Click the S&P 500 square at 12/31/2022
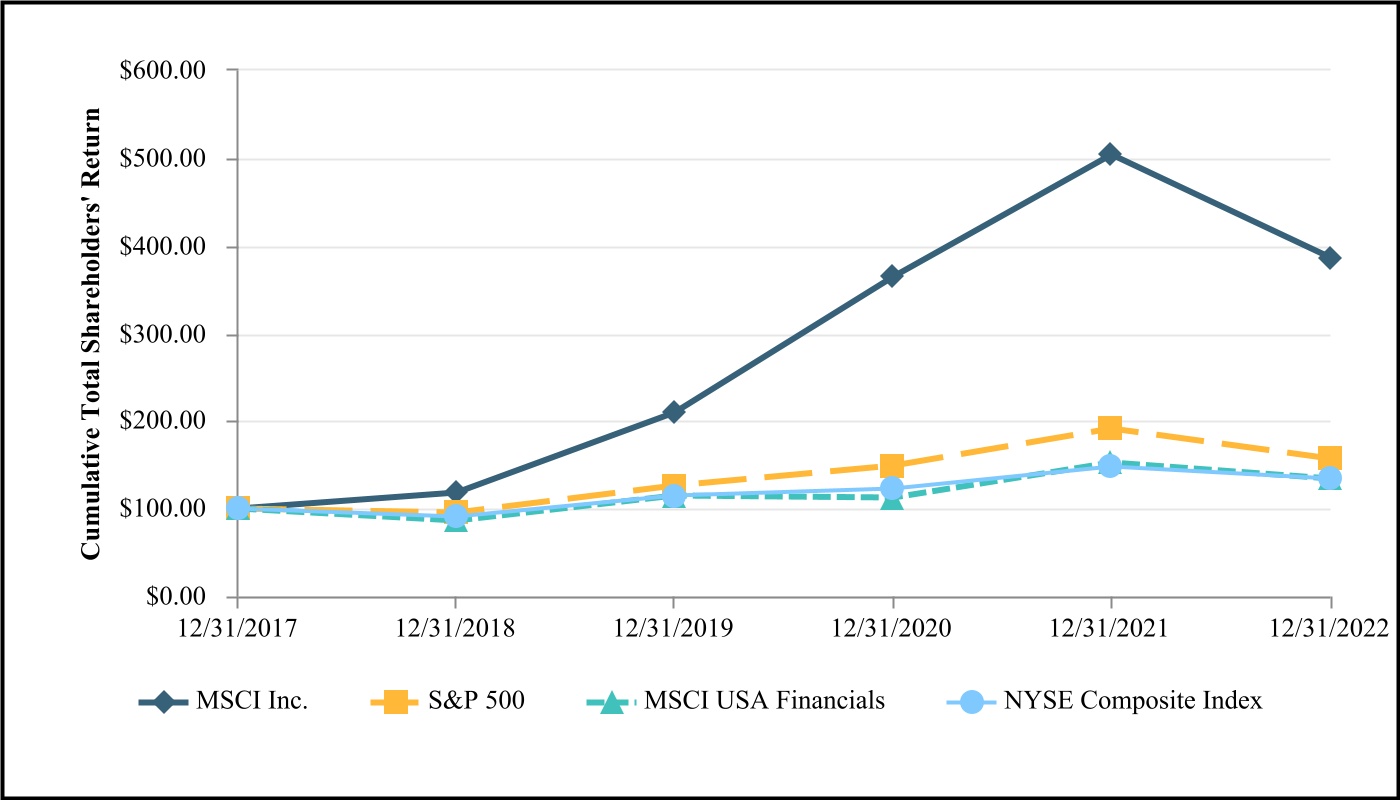1400x800 pixels. (1329, 459)
